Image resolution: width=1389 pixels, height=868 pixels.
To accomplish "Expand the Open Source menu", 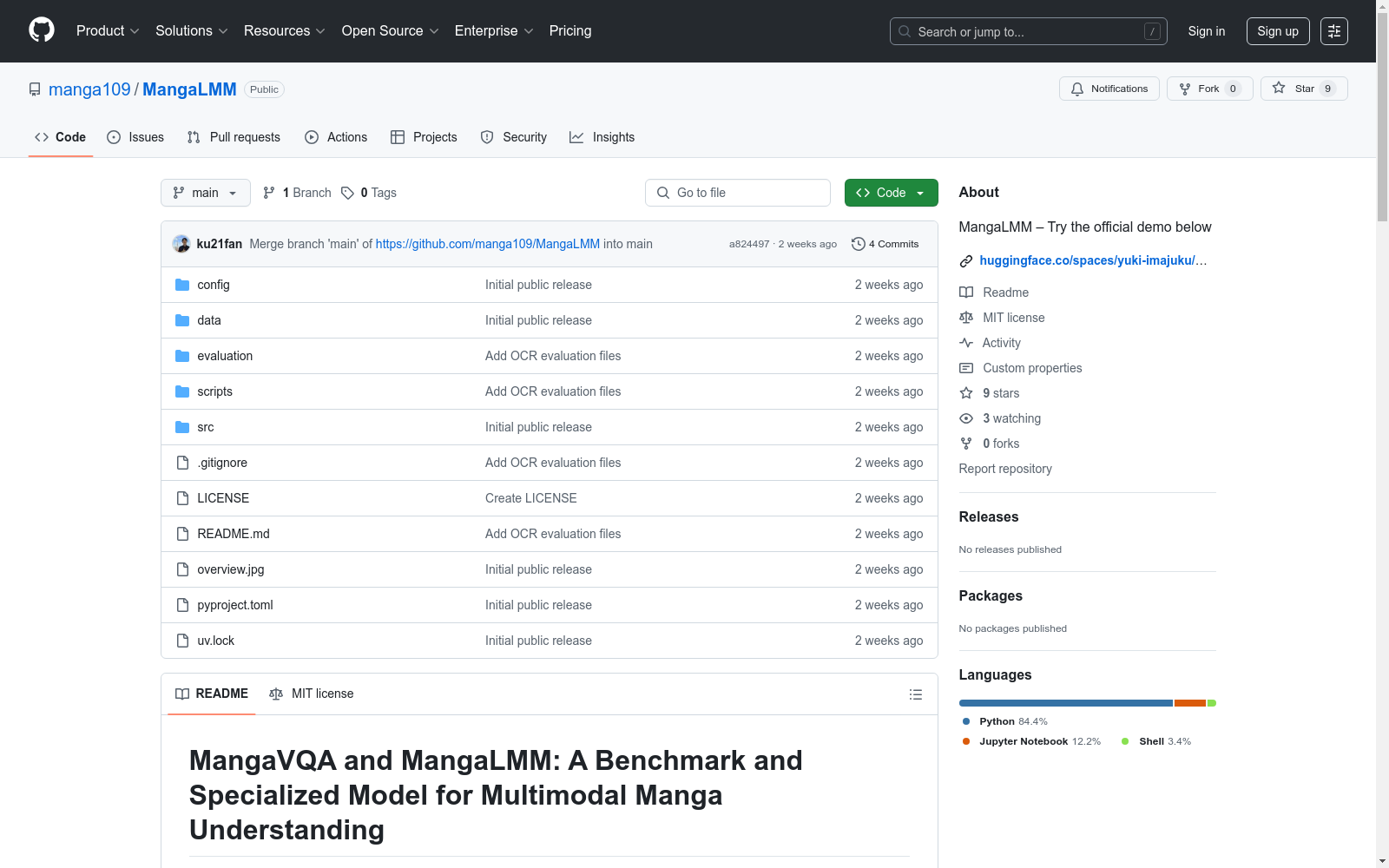I will [391, 30].
